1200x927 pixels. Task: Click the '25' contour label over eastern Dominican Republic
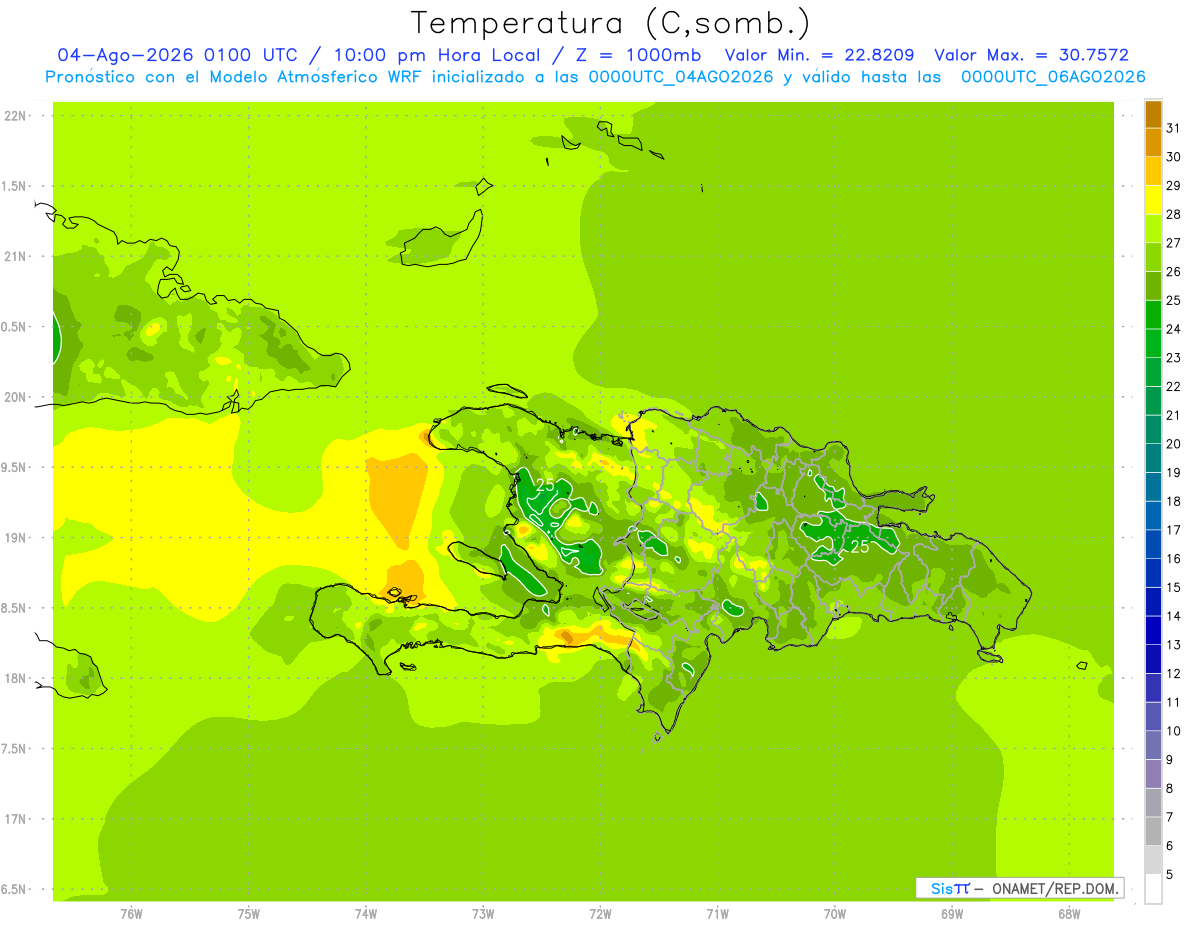point(859,546)
